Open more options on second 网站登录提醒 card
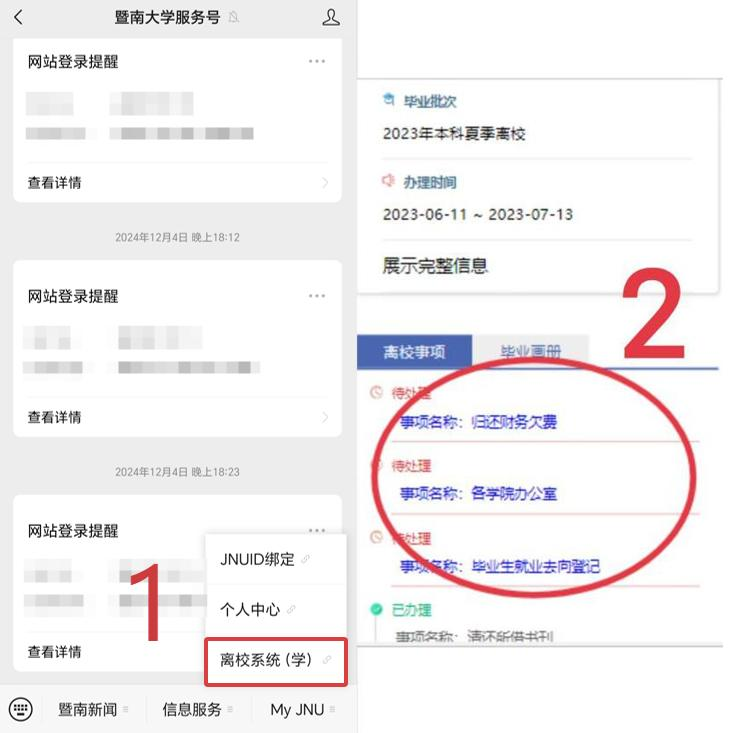 pos(317,296)
